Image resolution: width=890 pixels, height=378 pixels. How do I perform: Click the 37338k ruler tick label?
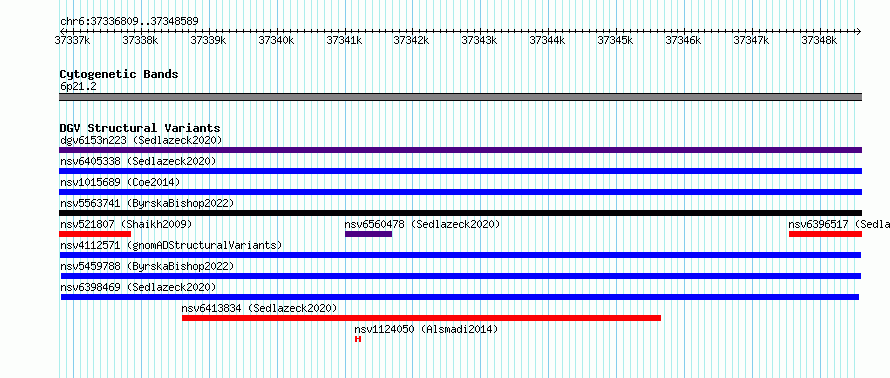(140, 40)
